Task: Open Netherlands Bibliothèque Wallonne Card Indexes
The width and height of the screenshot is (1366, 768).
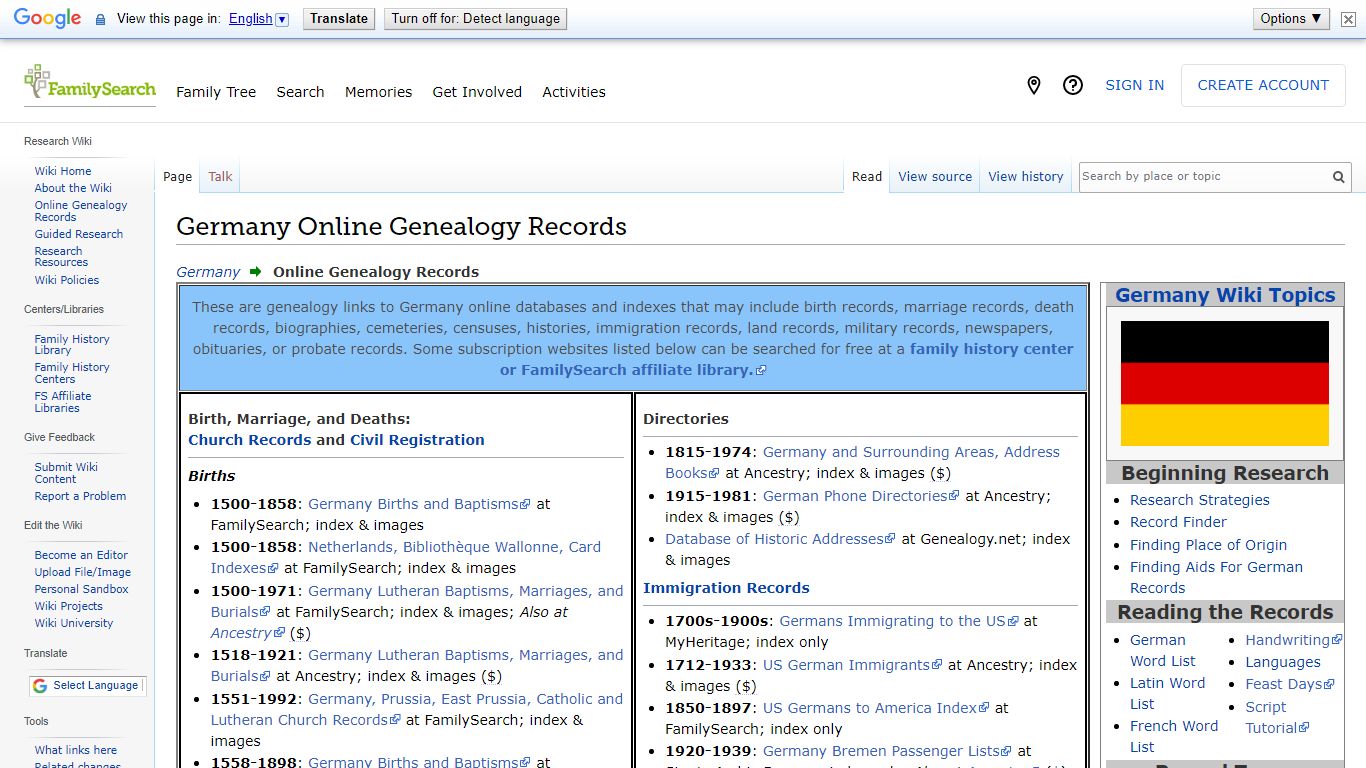Action: pos(406,558)
